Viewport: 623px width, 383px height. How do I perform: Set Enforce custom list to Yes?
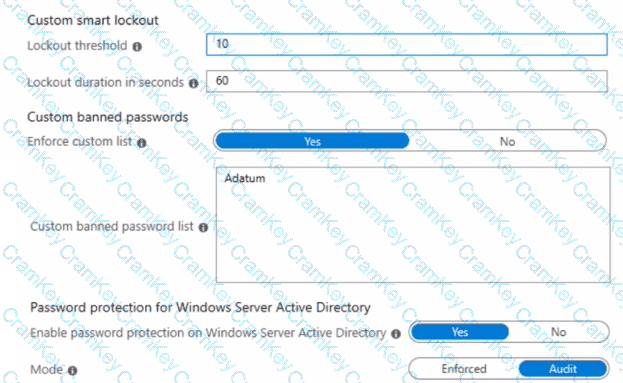312,141
